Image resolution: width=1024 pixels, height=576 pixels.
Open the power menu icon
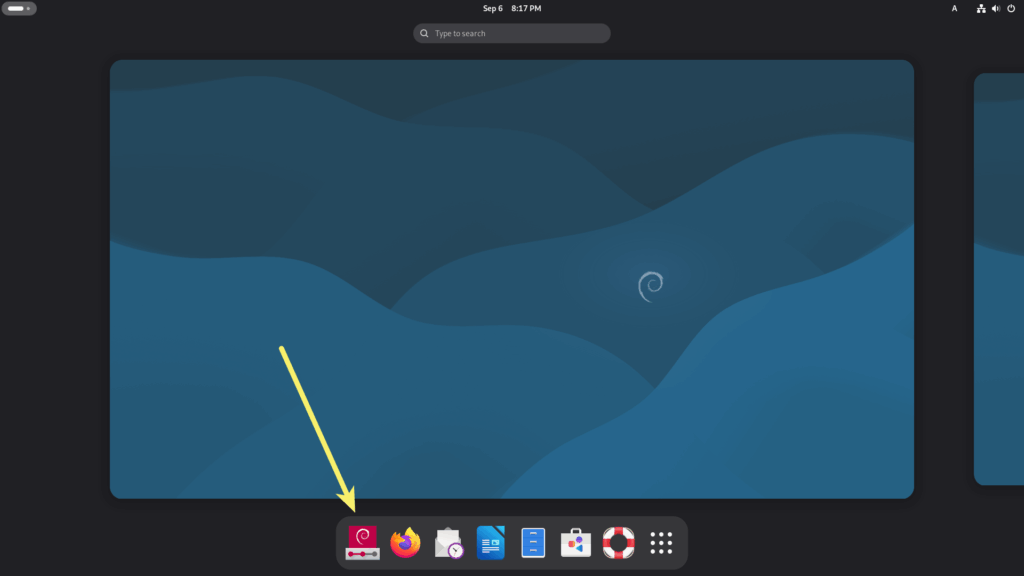click(x=1011, y=8)
